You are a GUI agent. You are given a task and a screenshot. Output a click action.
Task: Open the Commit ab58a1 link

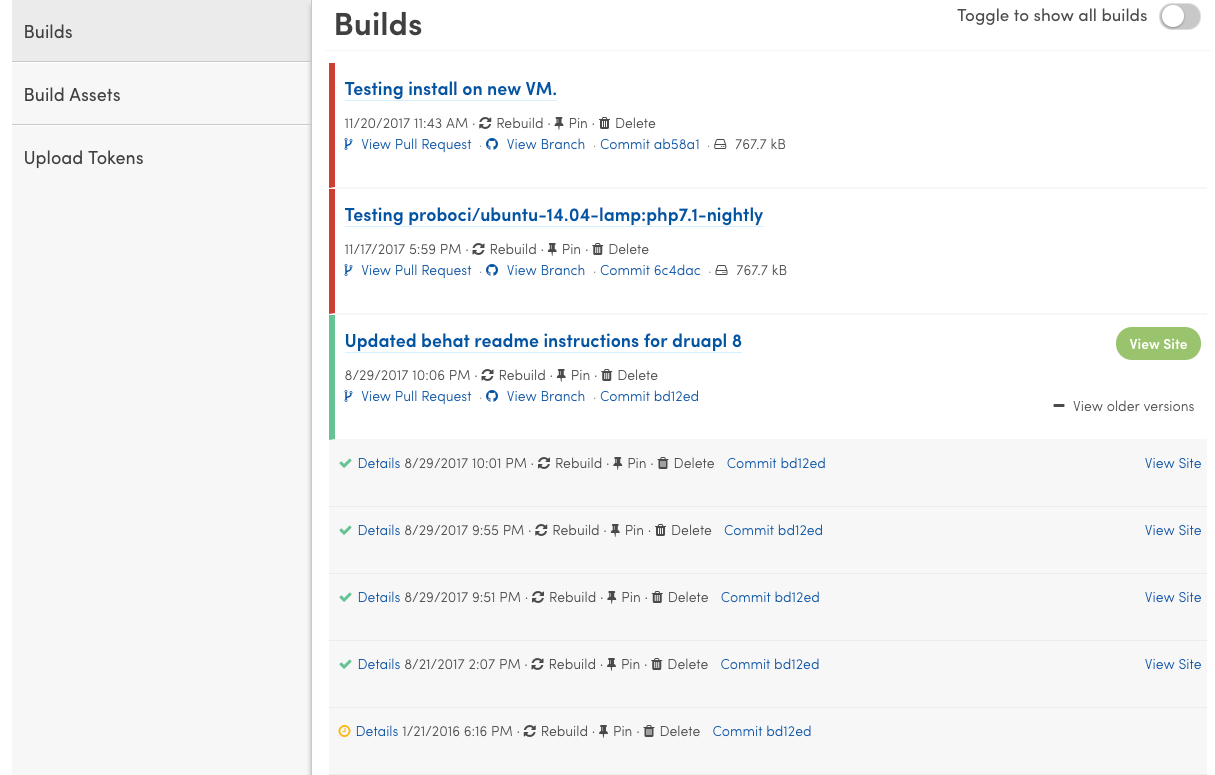(650, 144)
